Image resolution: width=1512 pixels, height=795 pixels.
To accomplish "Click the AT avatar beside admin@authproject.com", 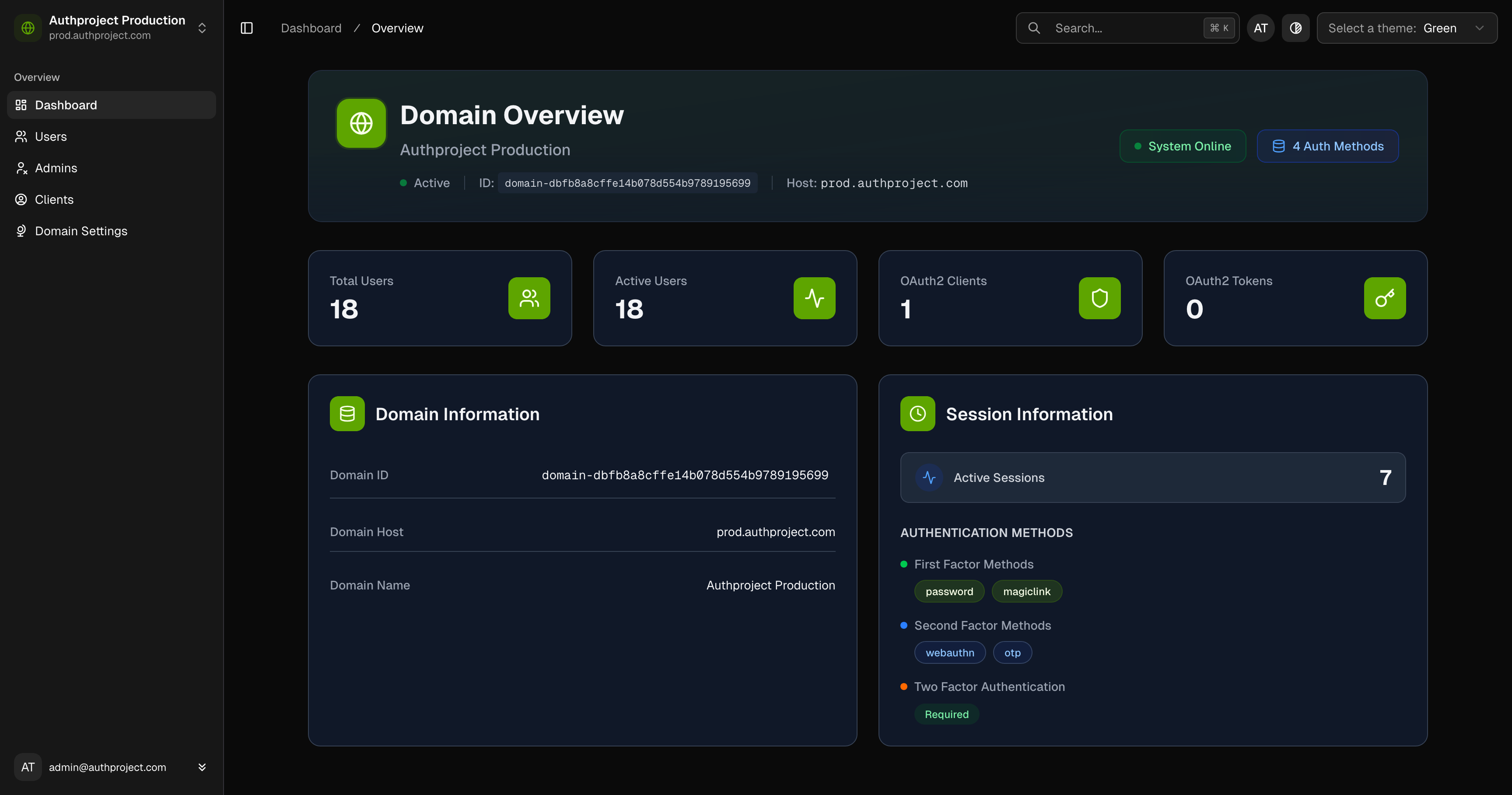I will click(x=28, y=767).
